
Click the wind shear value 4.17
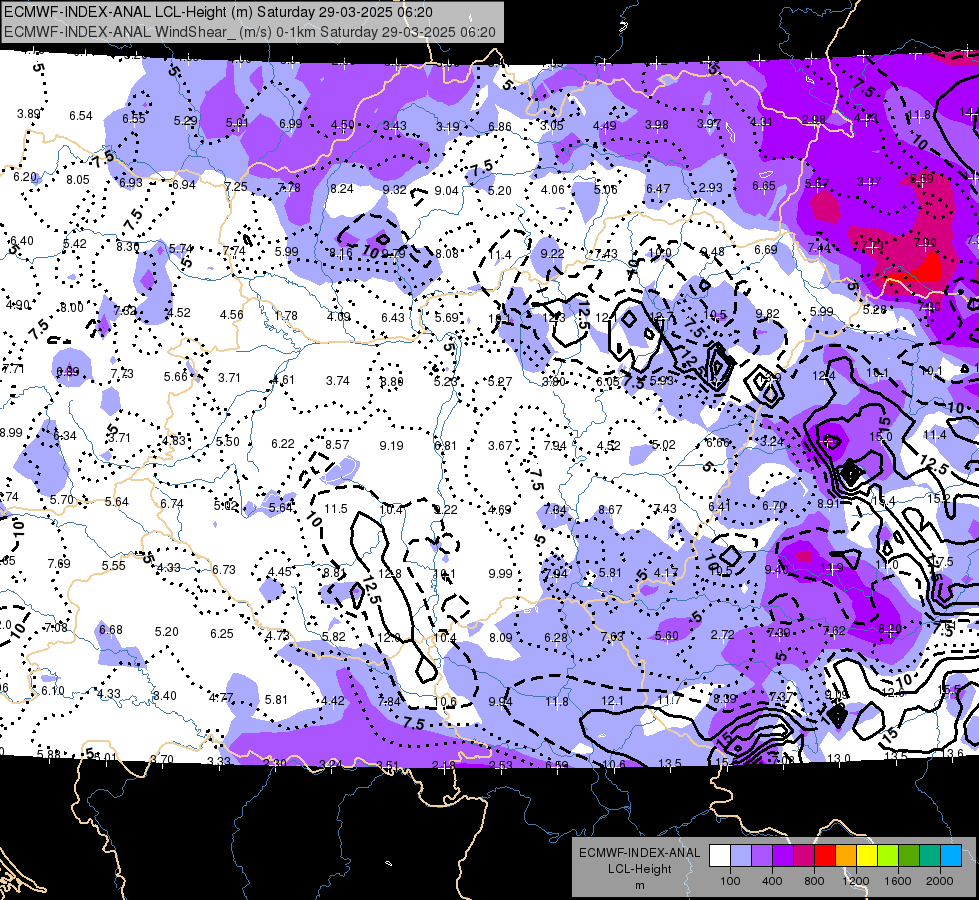click(x=666, y=572)
